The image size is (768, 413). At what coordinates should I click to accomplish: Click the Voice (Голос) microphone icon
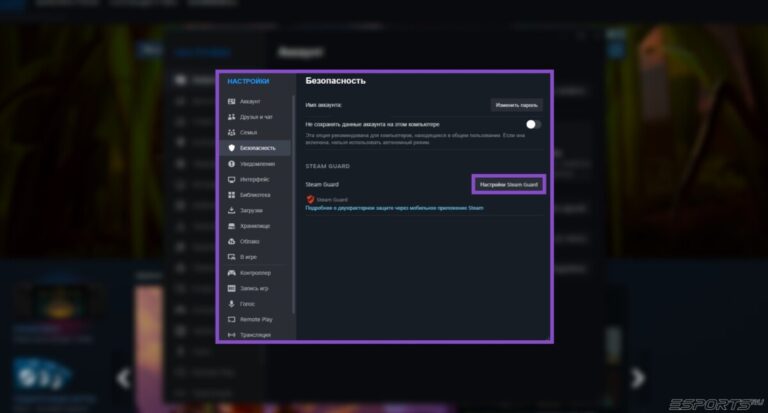[x=232, y=303]
